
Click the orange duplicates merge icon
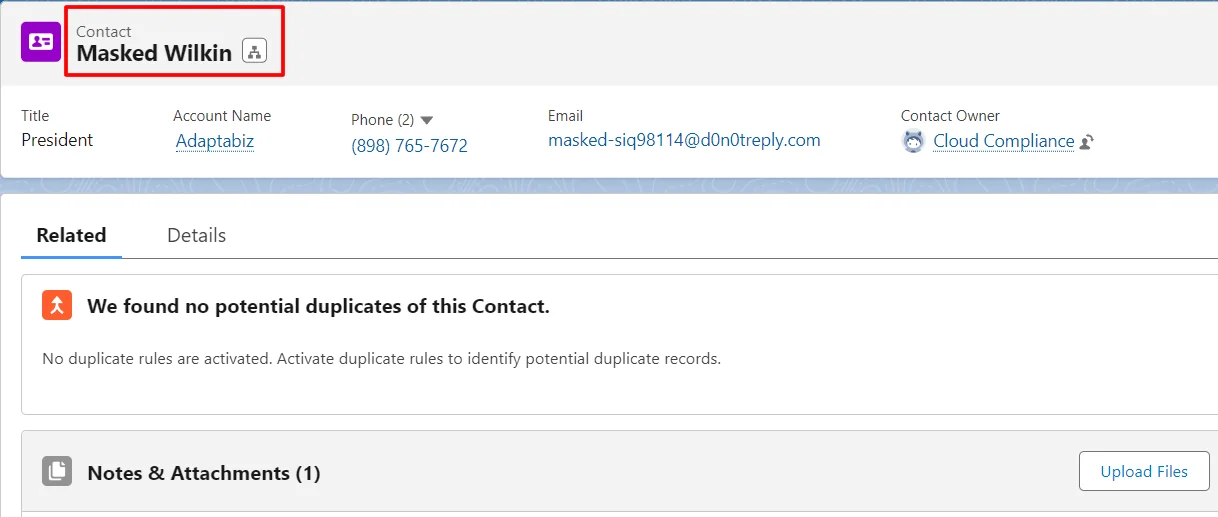point(57,305)
